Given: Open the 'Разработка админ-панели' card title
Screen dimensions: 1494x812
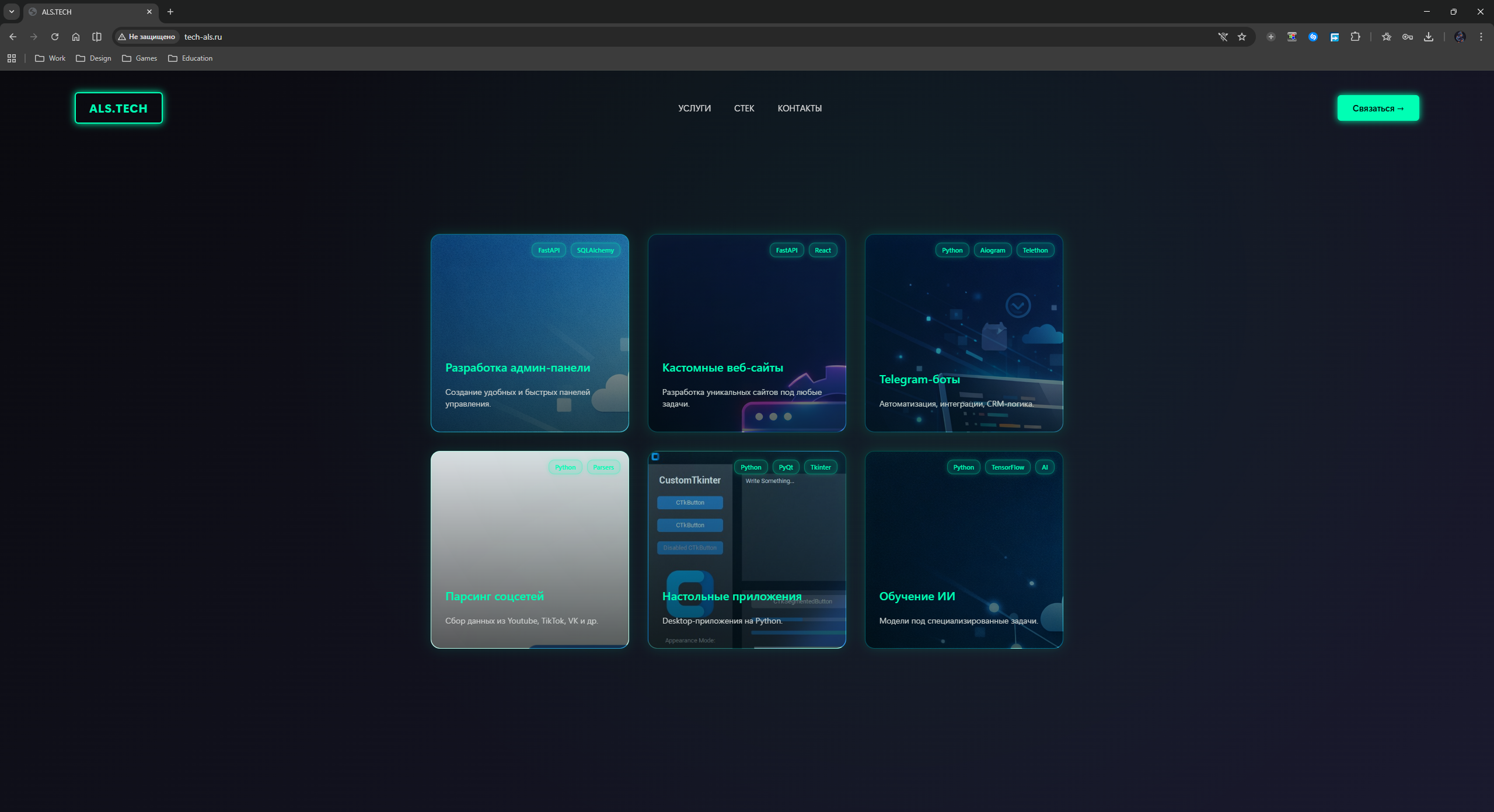Looking at the screenshot, I should (x=518, y=367).
